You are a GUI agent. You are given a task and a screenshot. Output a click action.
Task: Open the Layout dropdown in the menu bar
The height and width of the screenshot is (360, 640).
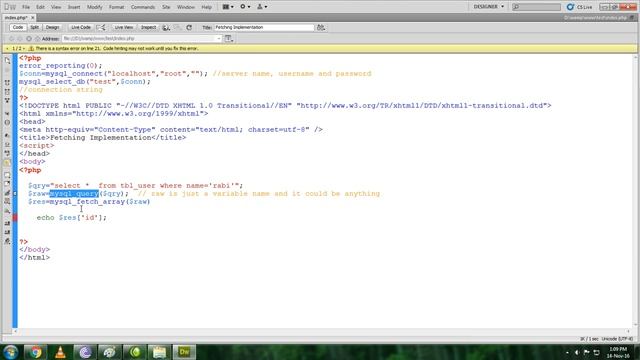pyautogui.click(x=228, y=7)
